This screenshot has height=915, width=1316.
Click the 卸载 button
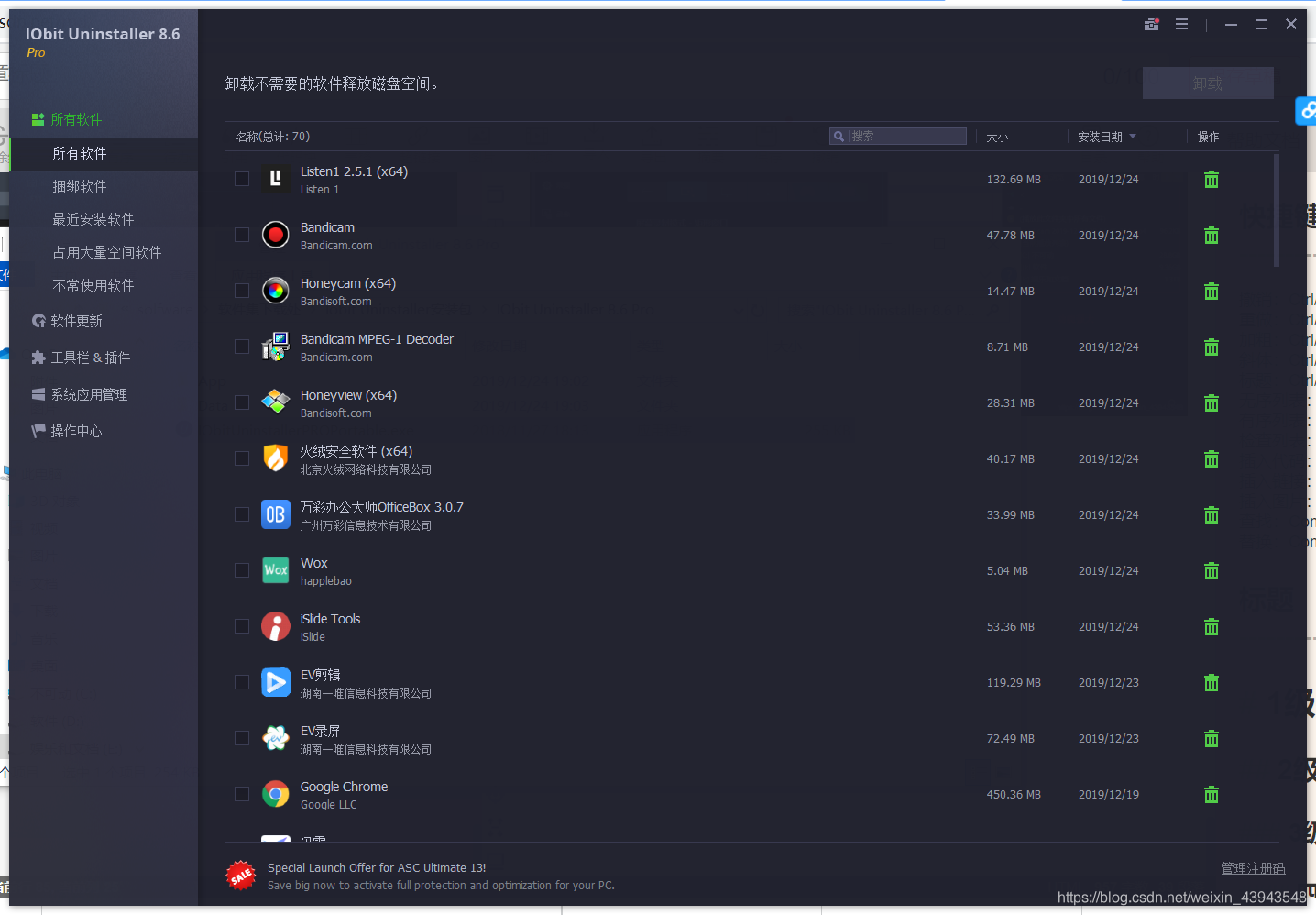click(1208, 83)
